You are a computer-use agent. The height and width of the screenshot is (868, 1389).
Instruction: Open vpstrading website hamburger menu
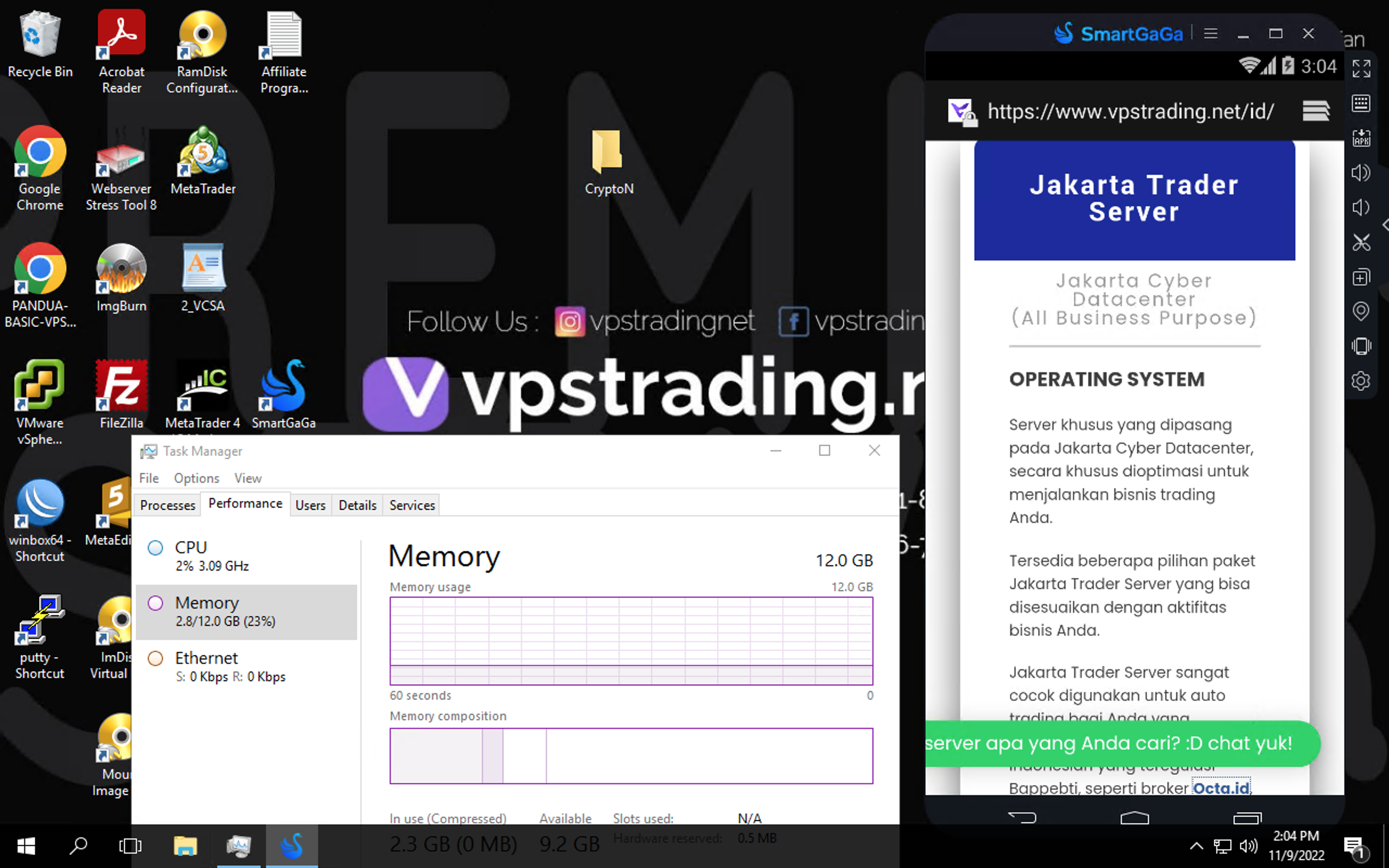coord(1316,111)
